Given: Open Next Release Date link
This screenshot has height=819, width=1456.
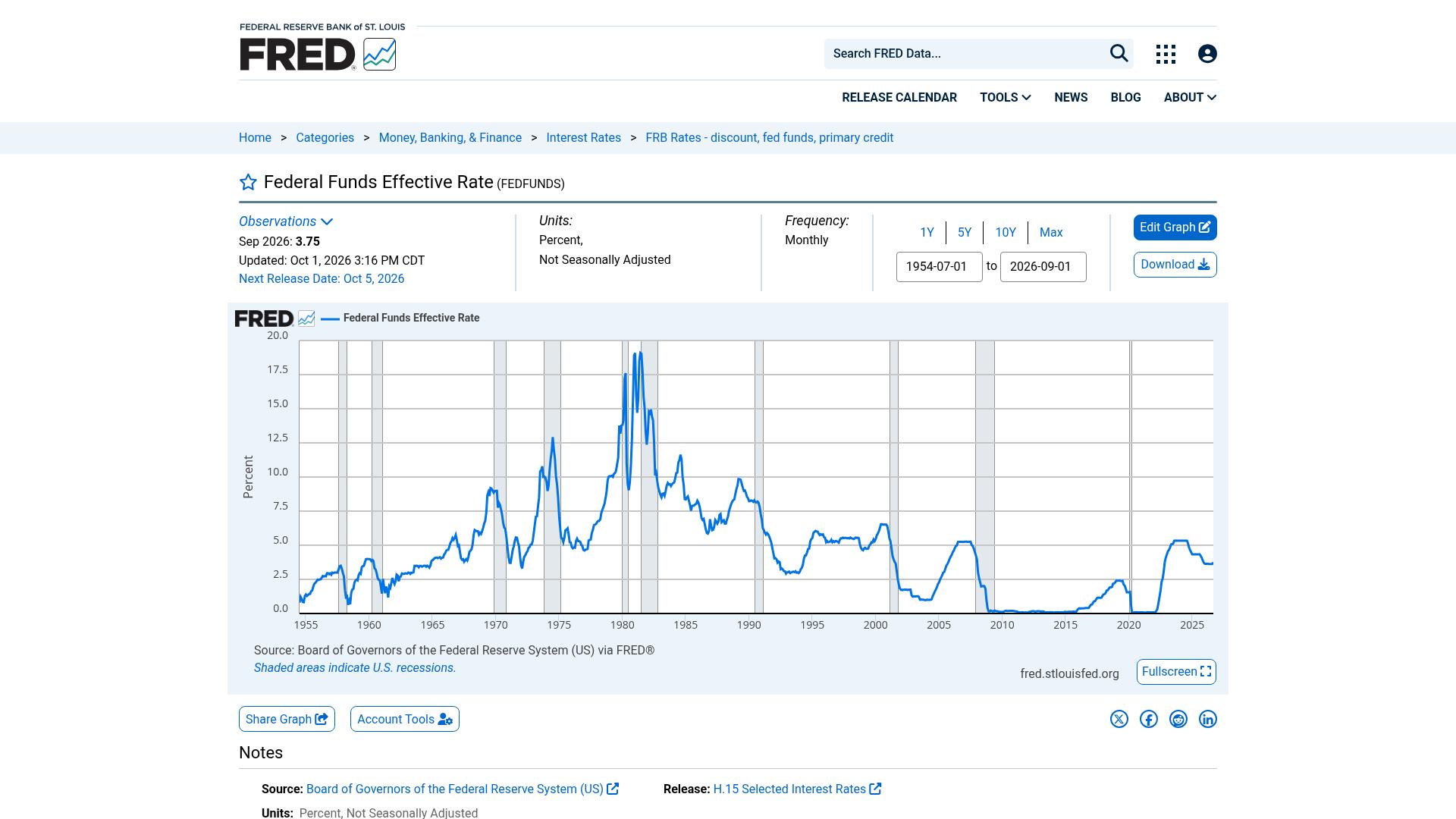Looking at the screenshot, I should tap(322, 279).
